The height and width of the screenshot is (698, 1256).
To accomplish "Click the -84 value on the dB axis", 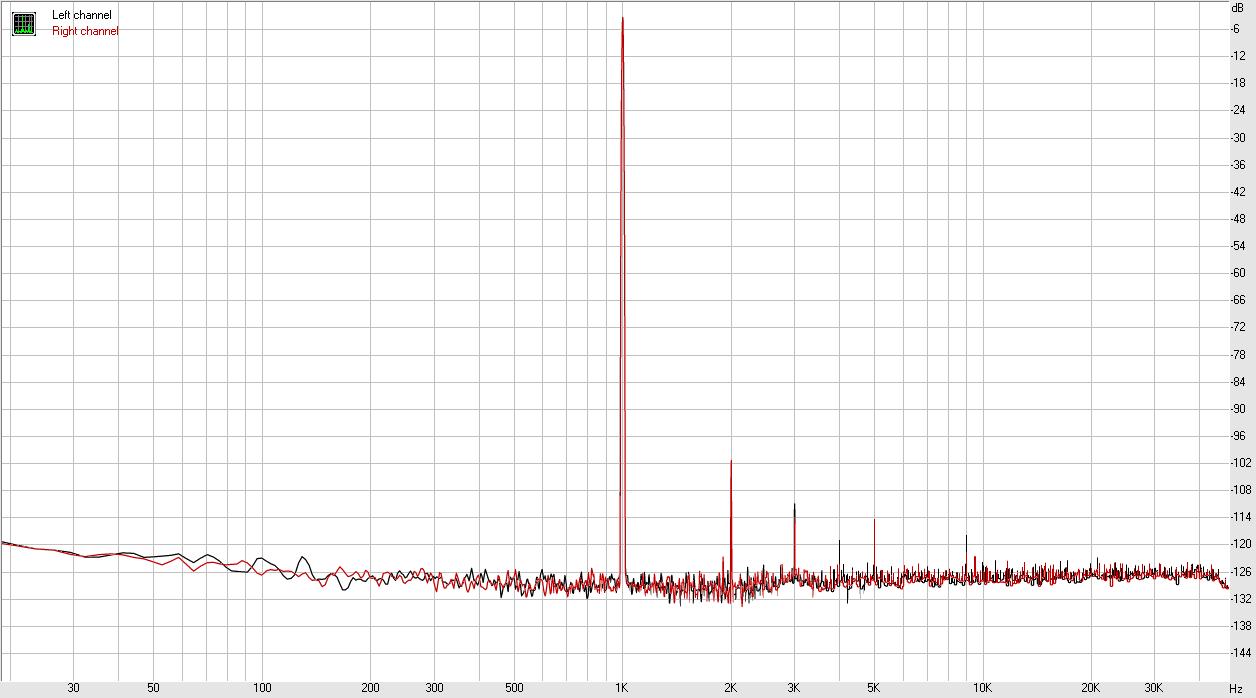I will pyautogui.click(x=1237, y=381).
